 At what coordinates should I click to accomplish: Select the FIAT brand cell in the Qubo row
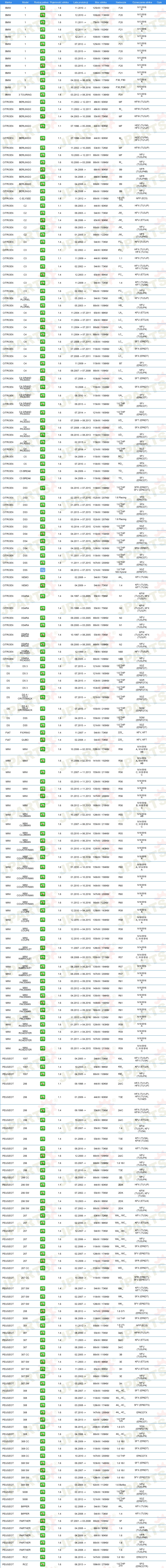click(8, 740)
